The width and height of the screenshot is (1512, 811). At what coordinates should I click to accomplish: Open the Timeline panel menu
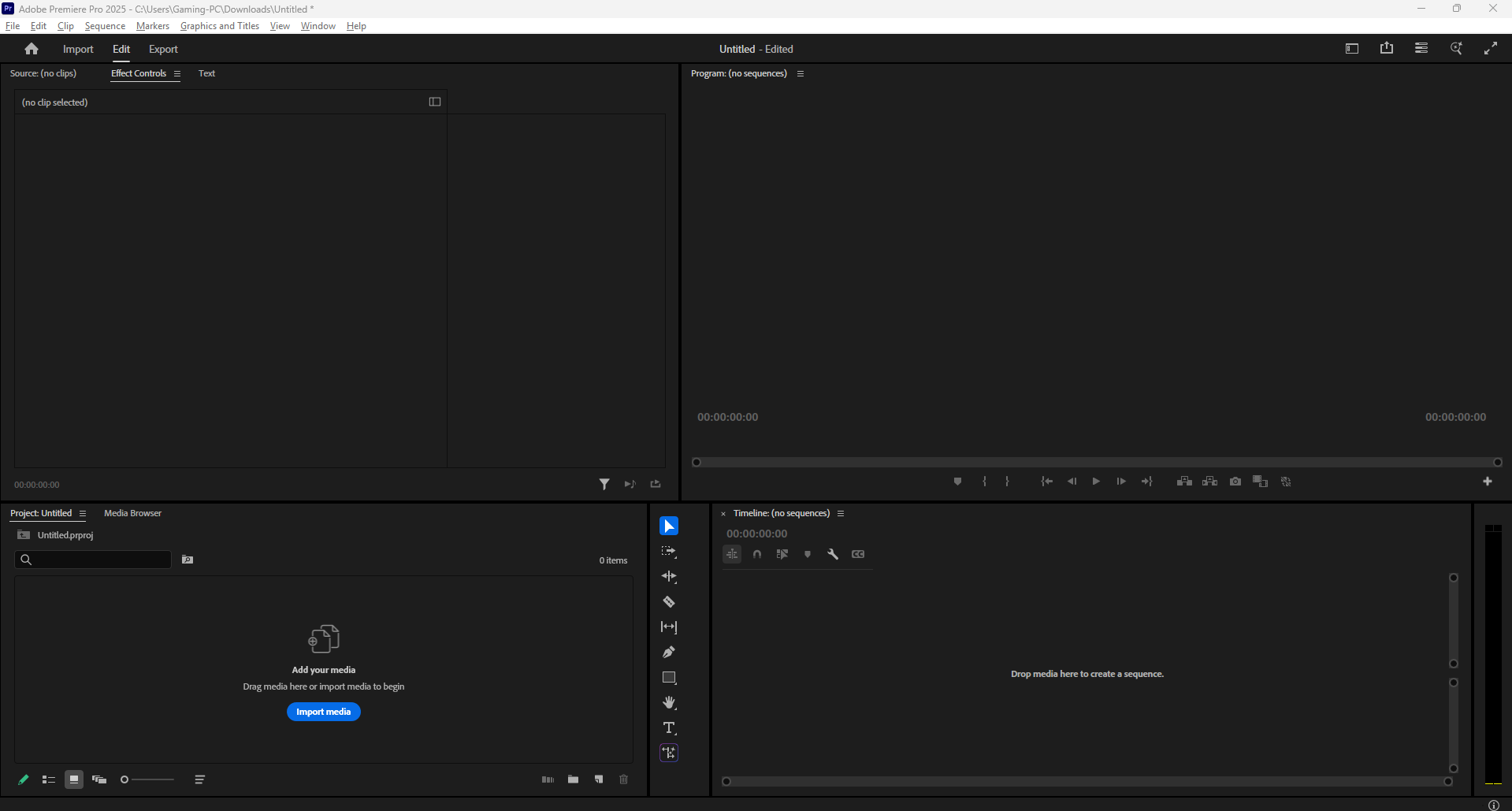841,514
